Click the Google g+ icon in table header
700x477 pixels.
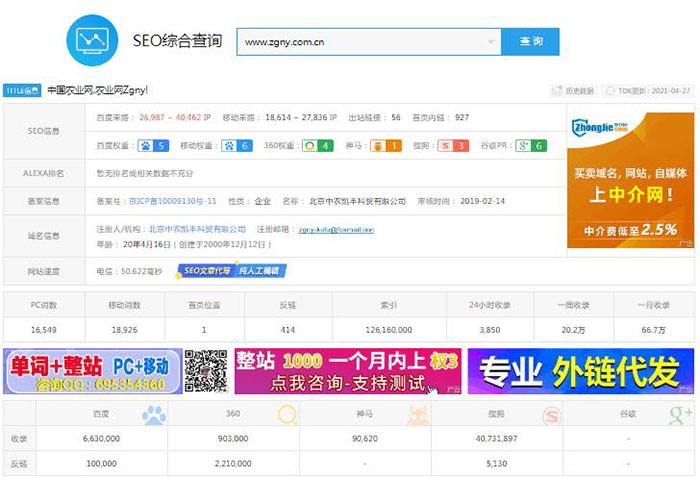point(681,415)
